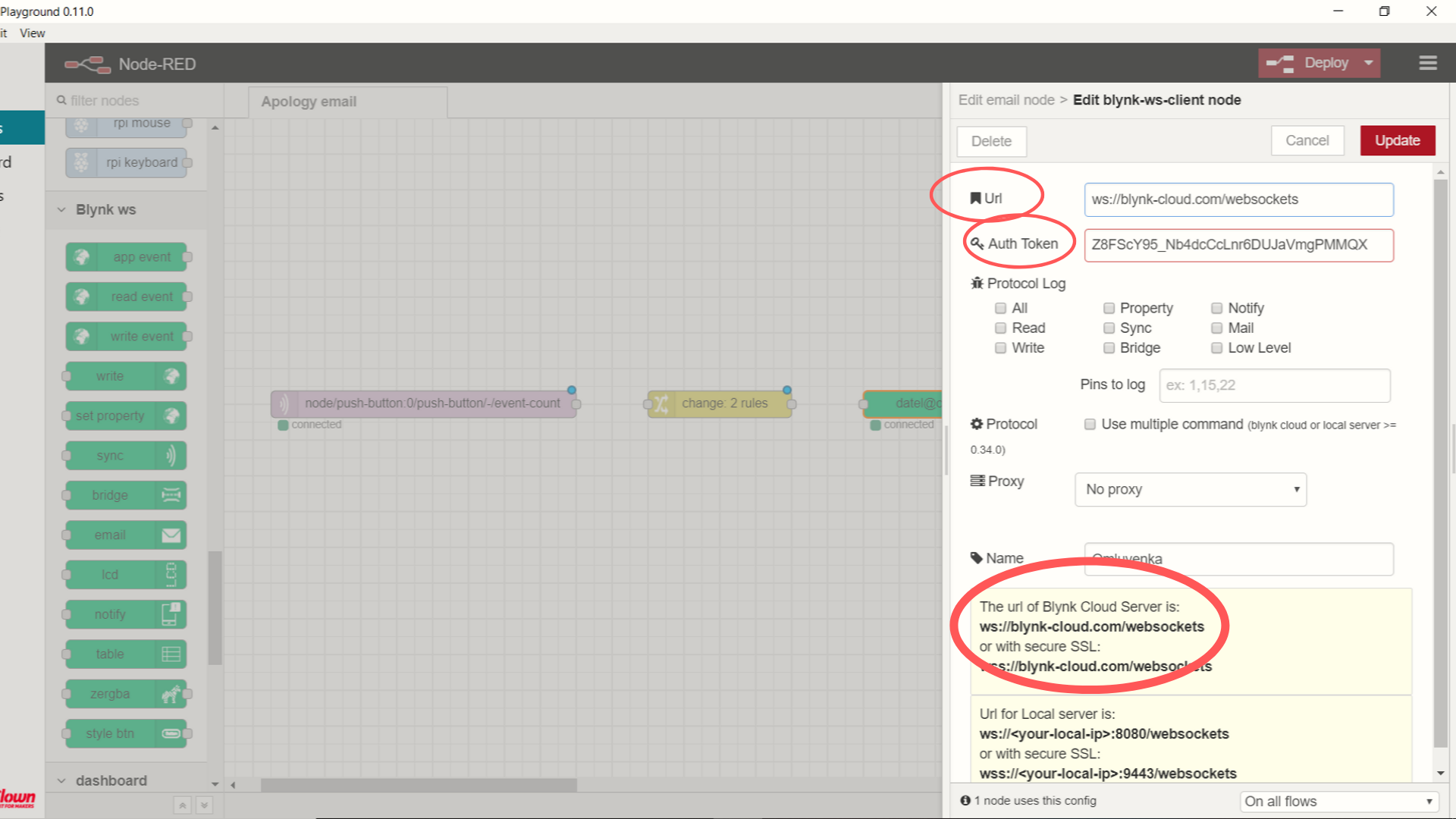This screenshot has width=1456, height=819.
Task: Click the canvas horizontal scrollbar
Action: (x=419, y=785)
